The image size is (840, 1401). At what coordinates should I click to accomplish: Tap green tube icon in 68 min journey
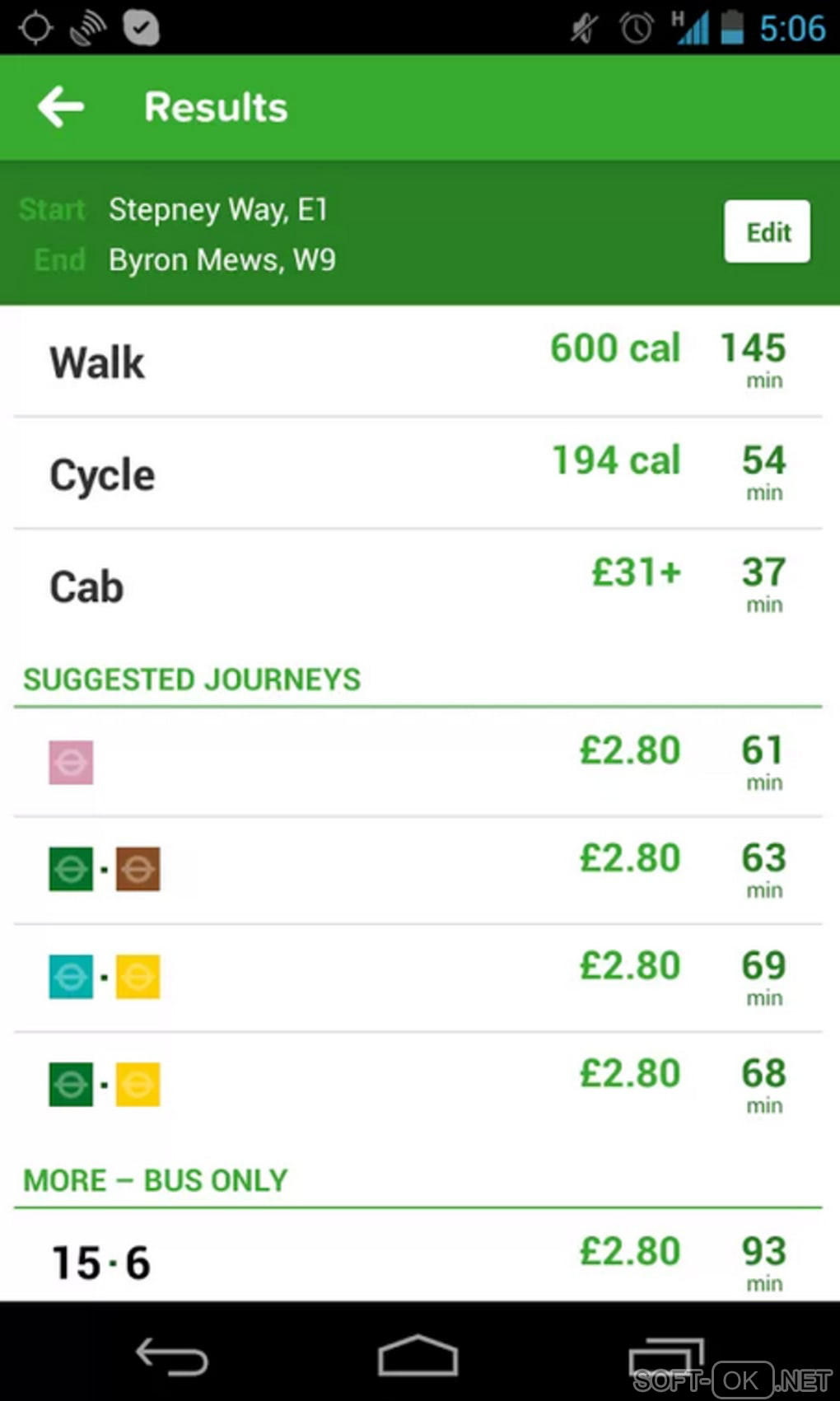click(x=71, y=1084)
